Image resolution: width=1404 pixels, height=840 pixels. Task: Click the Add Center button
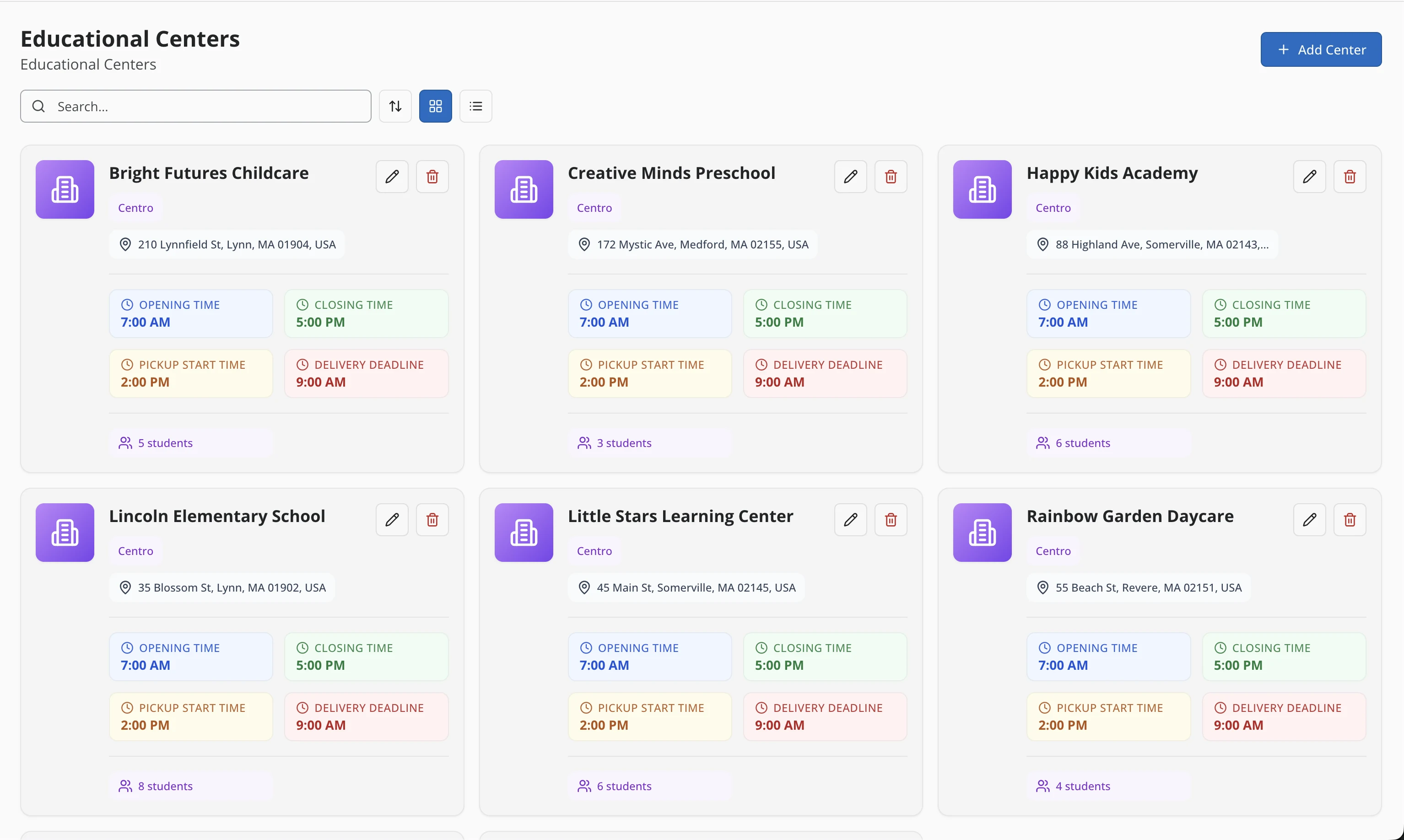tap(1321, 50)
